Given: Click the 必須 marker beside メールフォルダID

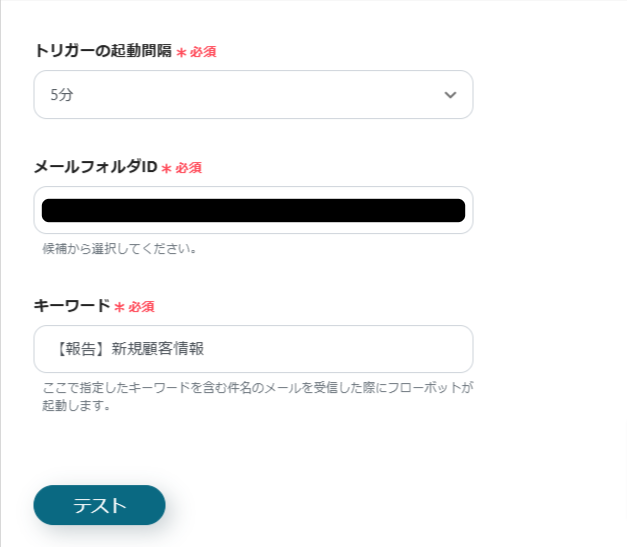Looking at the screenshot, I should [x=189, y=168].
